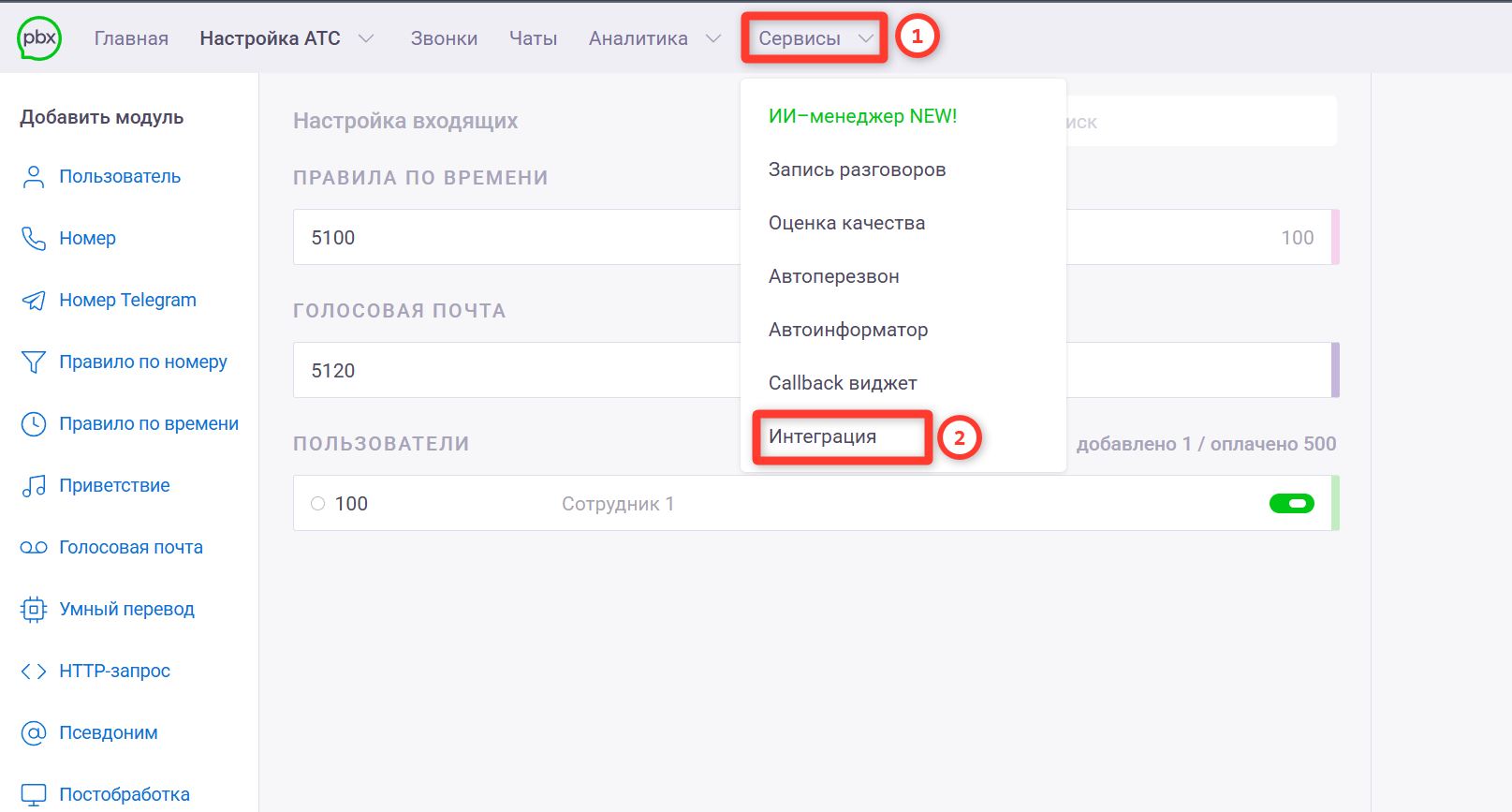
Task: Click the Пользователь person icon in sidebar
Action: click(x=34, y=177)
